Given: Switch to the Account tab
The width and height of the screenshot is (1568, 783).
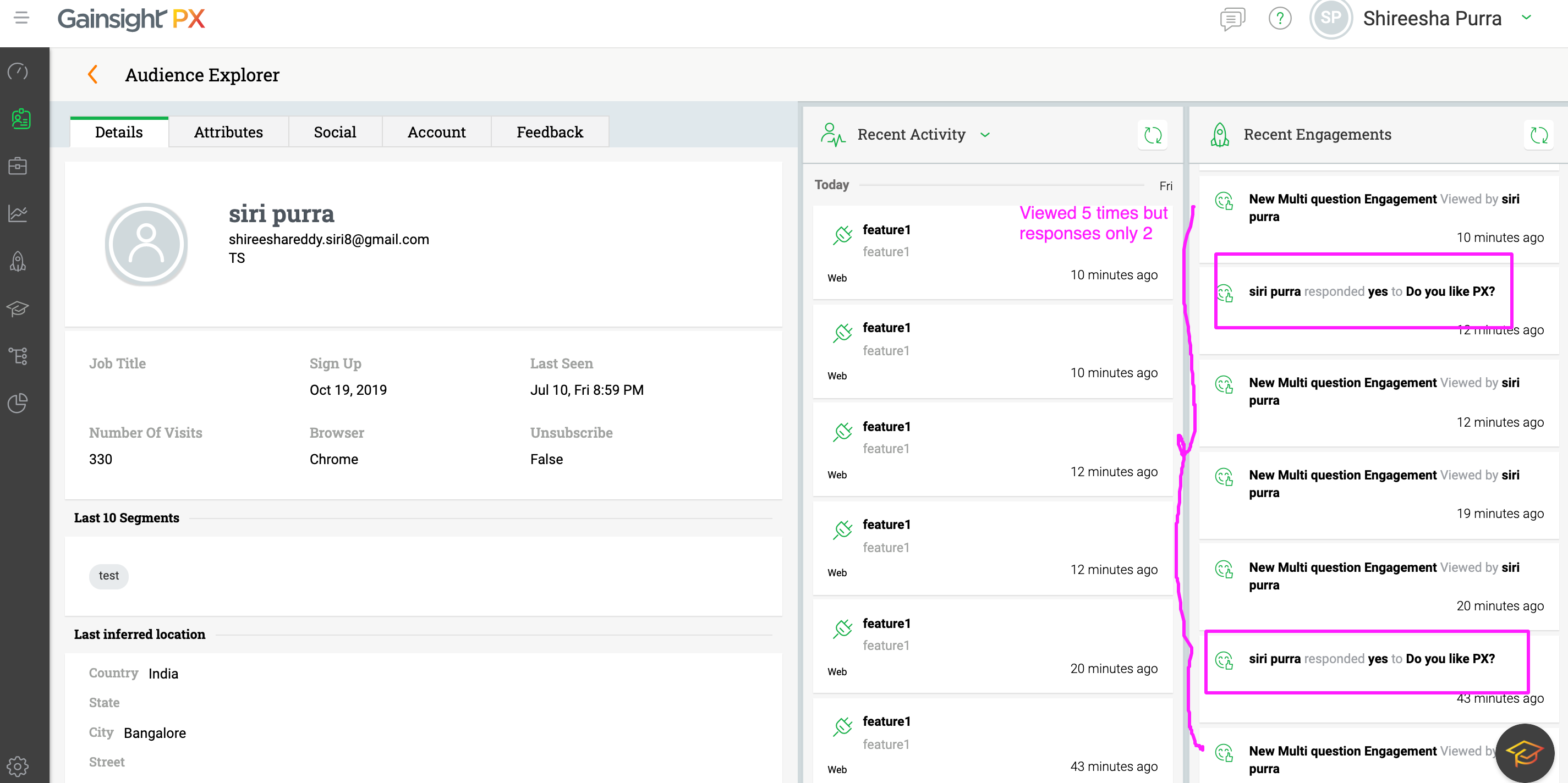Looking at the screenshot, I should (437, 132).
